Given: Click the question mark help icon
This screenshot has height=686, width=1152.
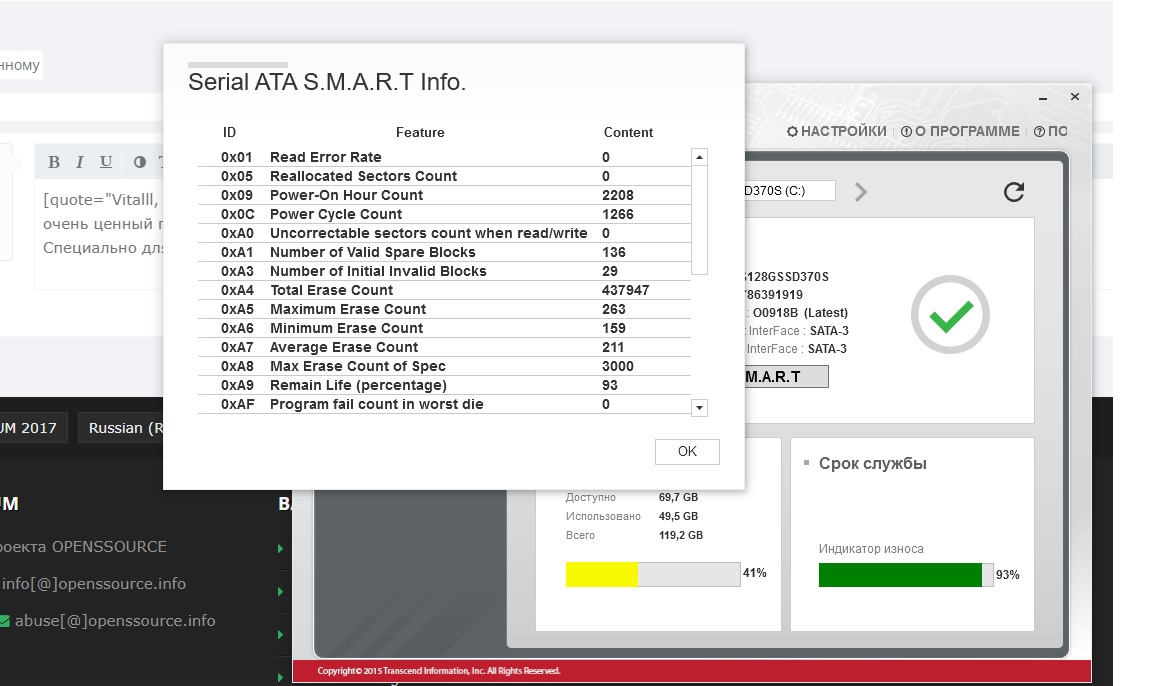Looking at the screenshot, I should pos(1040,131).
